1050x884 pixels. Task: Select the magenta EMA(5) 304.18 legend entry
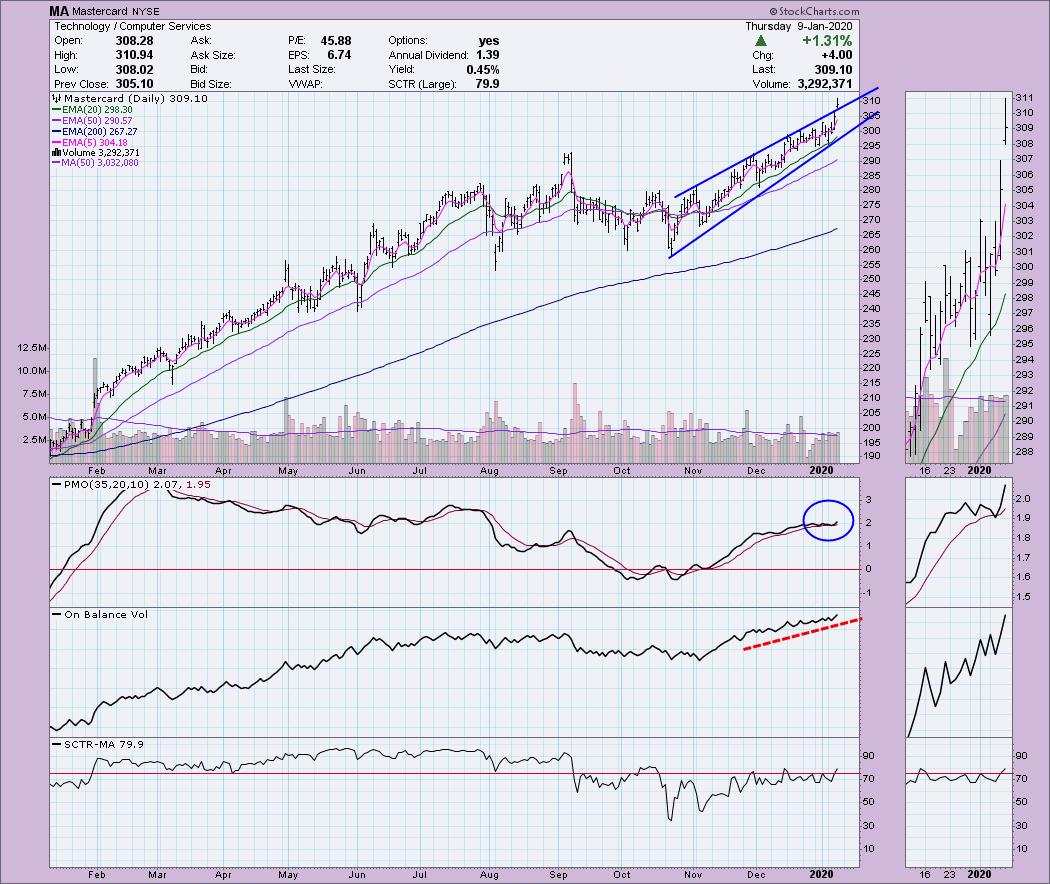(x=90, y=142)
